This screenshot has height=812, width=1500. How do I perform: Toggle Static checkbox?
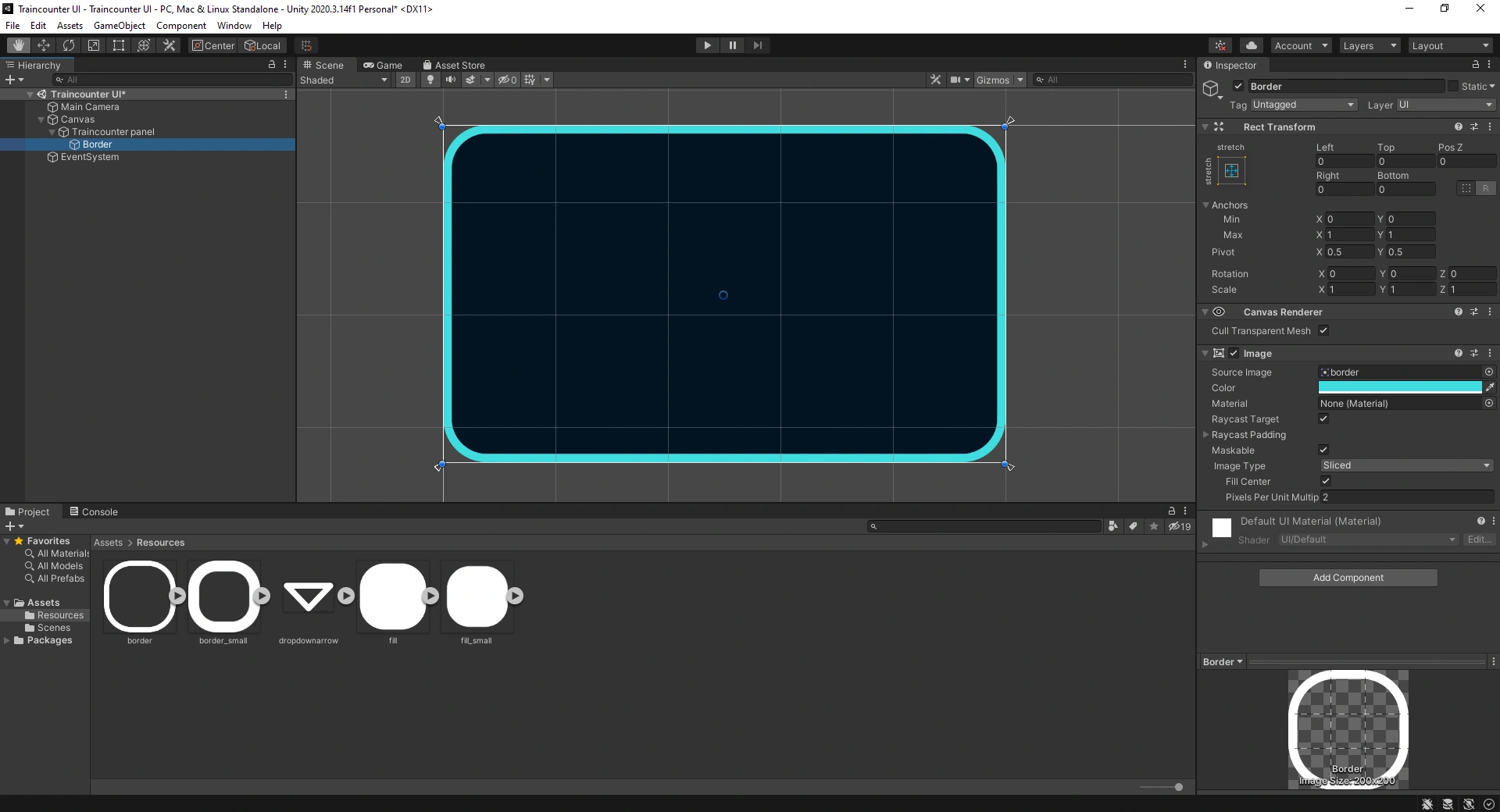pyautogui.click(x=1453, y=86)
